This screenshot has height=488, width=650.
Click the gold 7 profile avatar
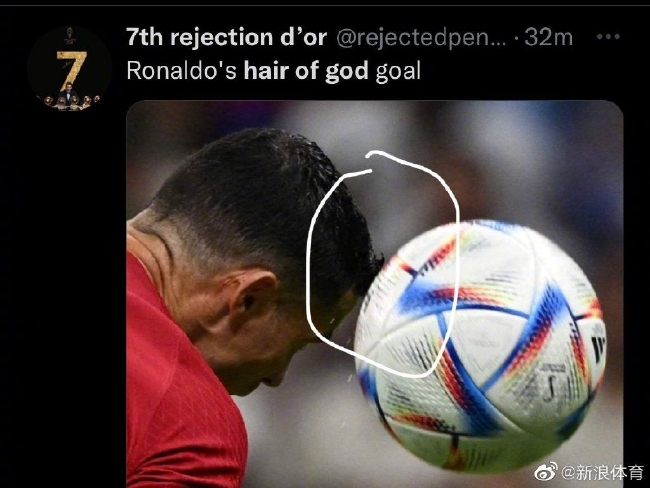coord(70,68)
